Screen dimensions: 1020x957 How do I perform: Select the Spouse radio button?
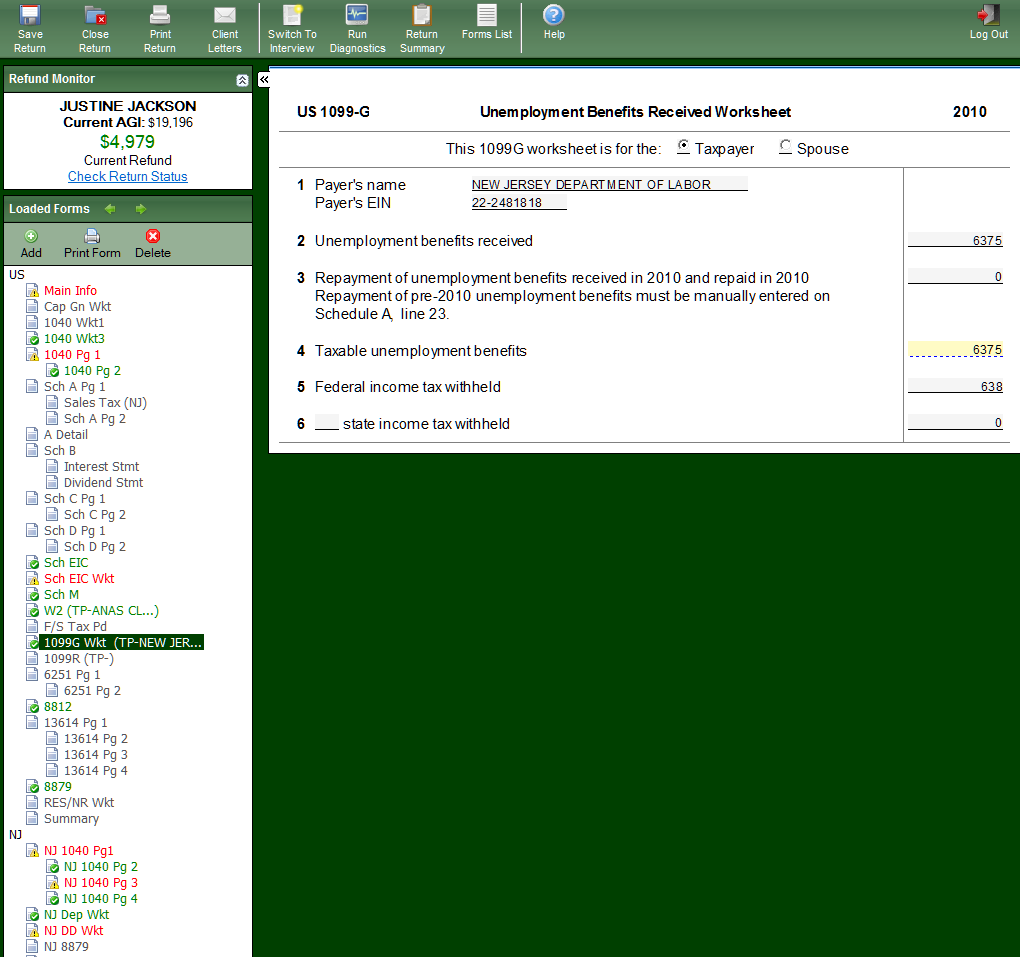(786, 147)
